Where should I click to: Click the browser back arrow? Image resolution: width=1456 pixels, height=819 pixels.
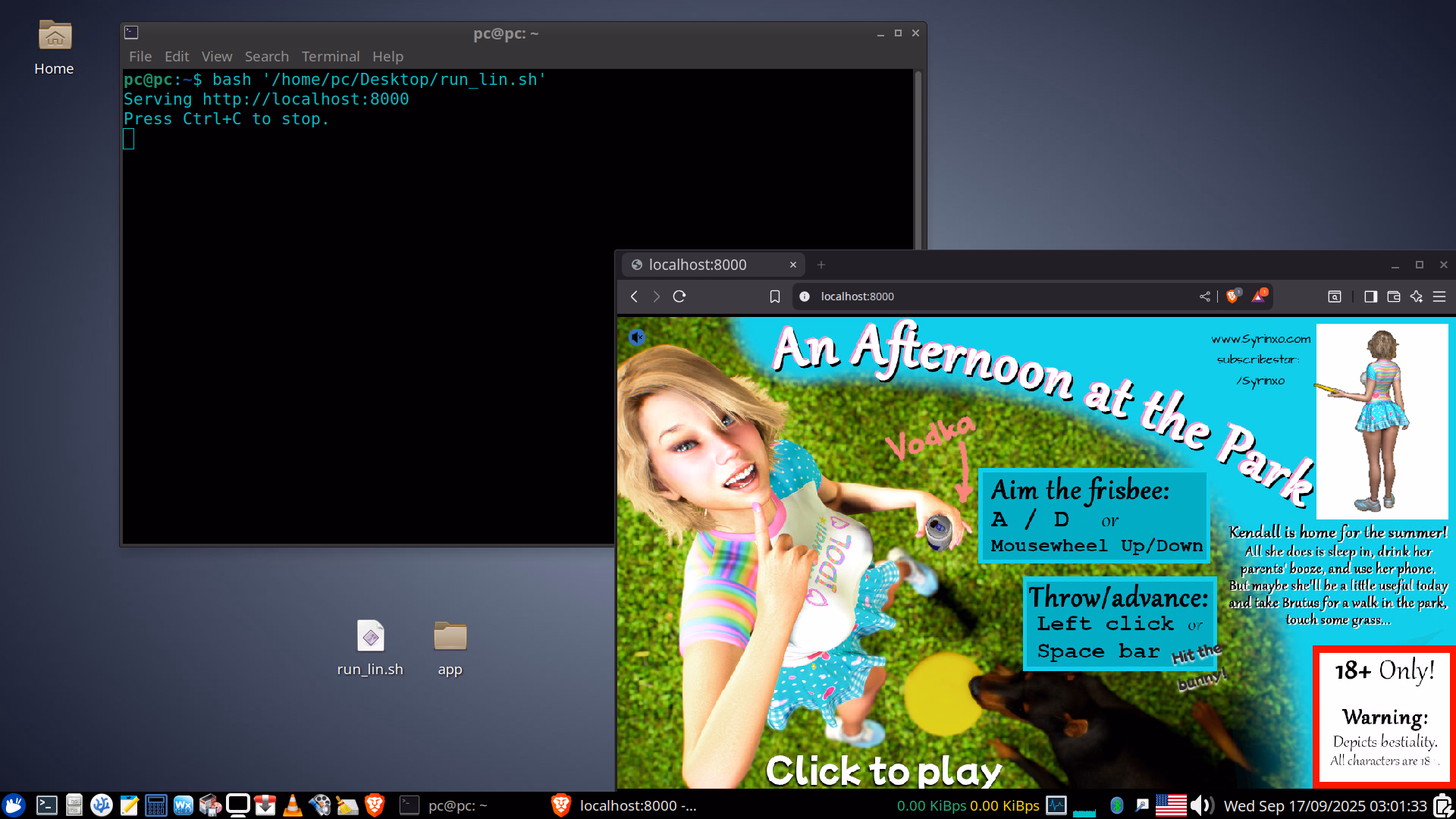[634, 297]
